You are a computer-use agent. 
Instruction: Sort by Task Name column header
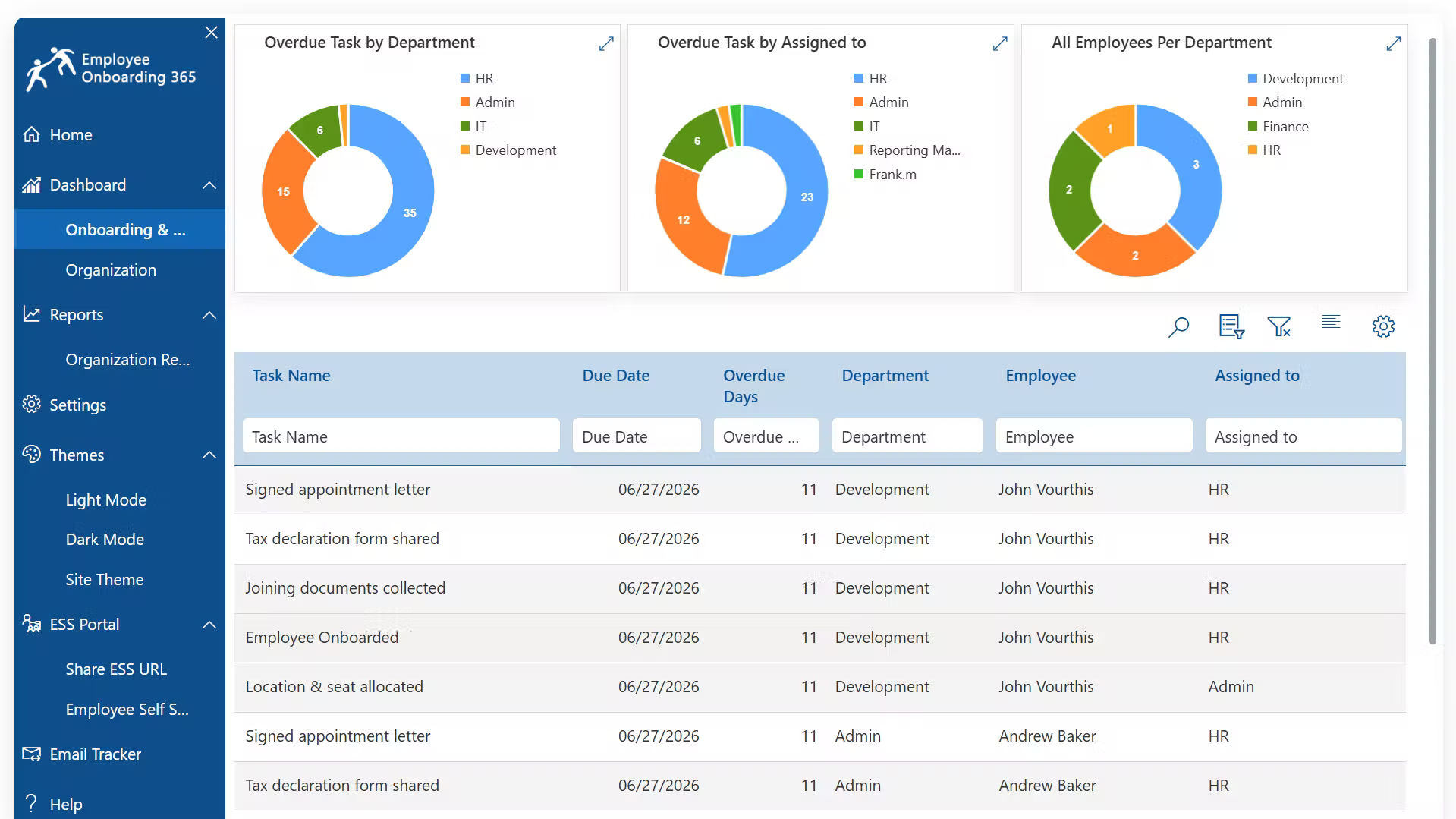click(x=291, y=375)
